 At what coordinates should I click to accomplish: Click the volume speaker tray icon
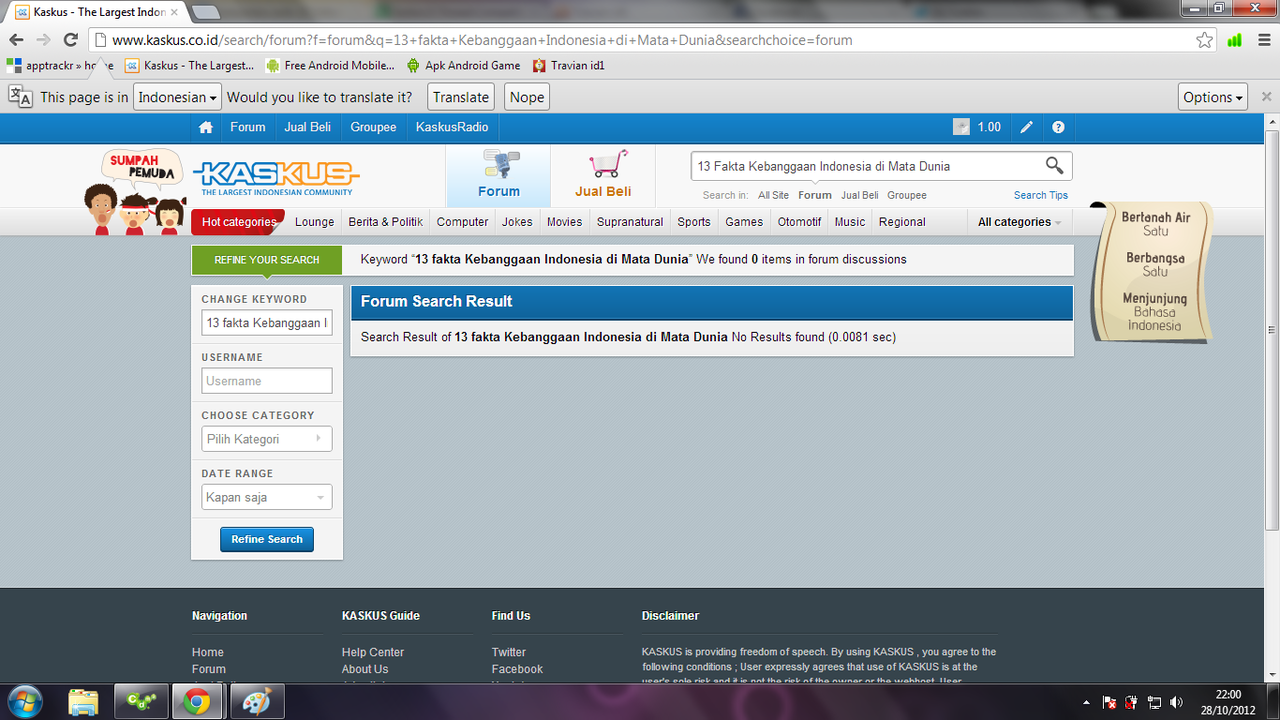[x=1176, y=702]
